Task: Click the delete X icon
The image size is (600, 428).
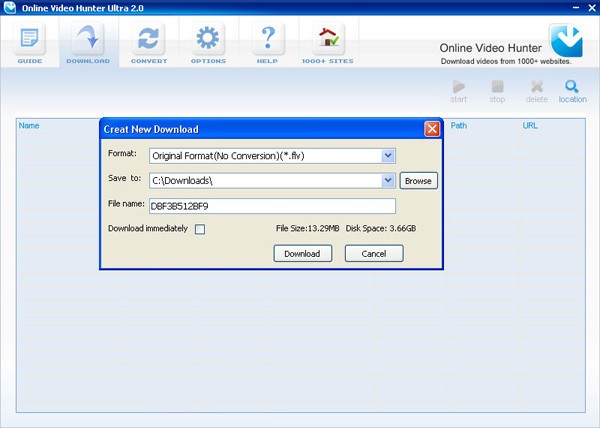Action: [x=537, y=86]
